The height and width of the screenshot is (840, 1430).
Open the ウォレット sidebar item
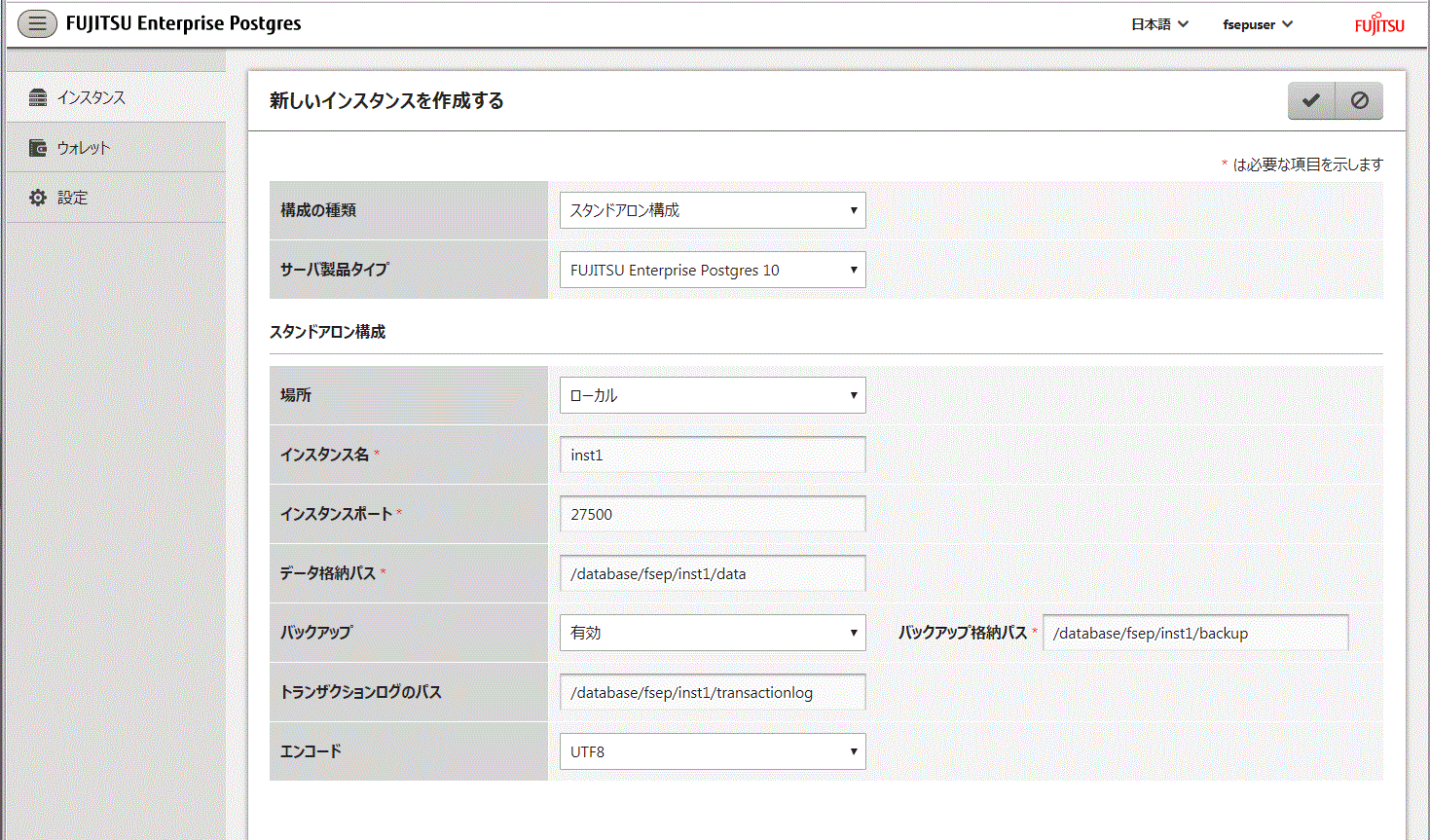pyautogui.click(x=116, y=148)
